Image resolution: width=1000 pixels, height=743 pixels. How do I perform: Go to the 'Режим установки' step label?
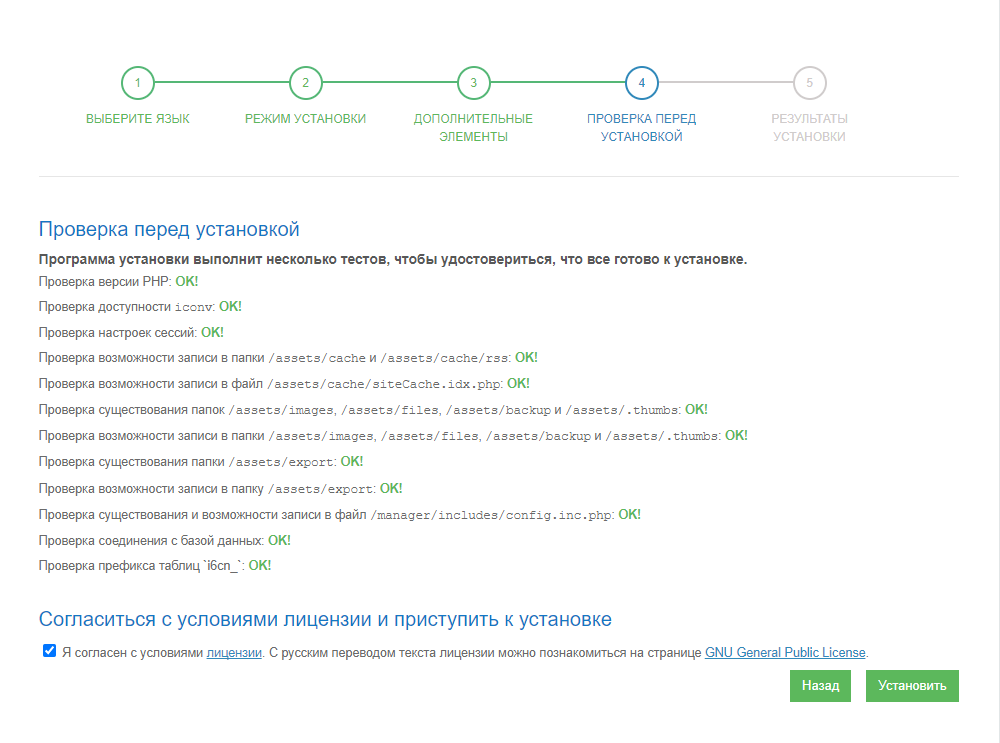point(306,119)
